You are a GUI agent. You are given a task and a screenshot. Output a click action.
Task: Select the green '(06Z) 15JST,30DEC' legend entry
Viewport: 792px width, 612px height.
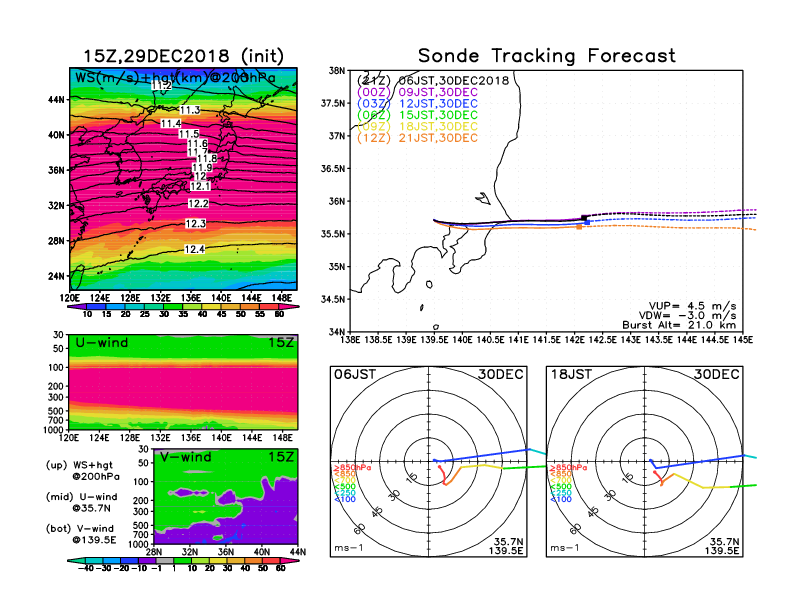417,115
